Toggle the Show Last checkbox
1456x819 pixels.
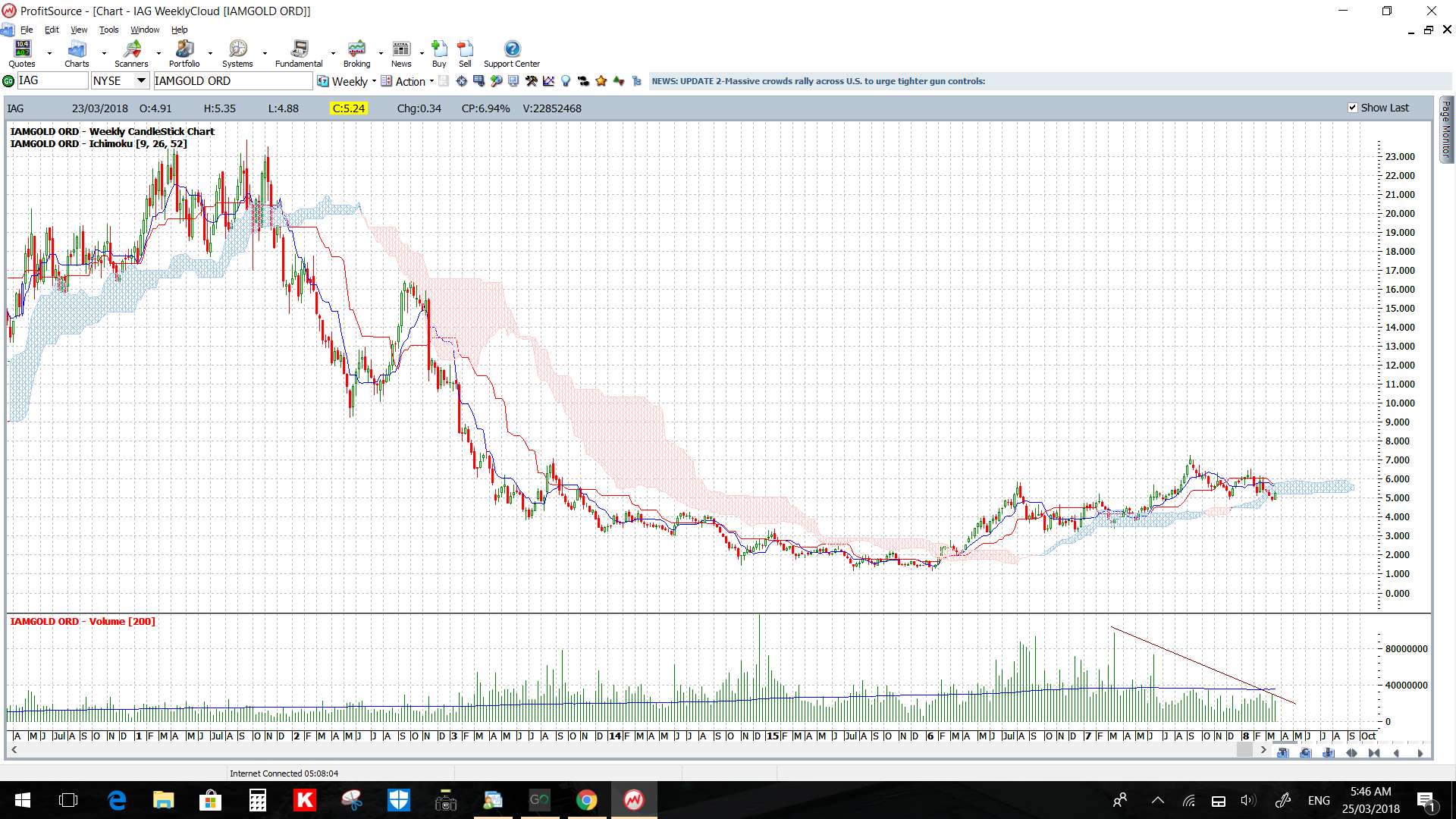1352,108
